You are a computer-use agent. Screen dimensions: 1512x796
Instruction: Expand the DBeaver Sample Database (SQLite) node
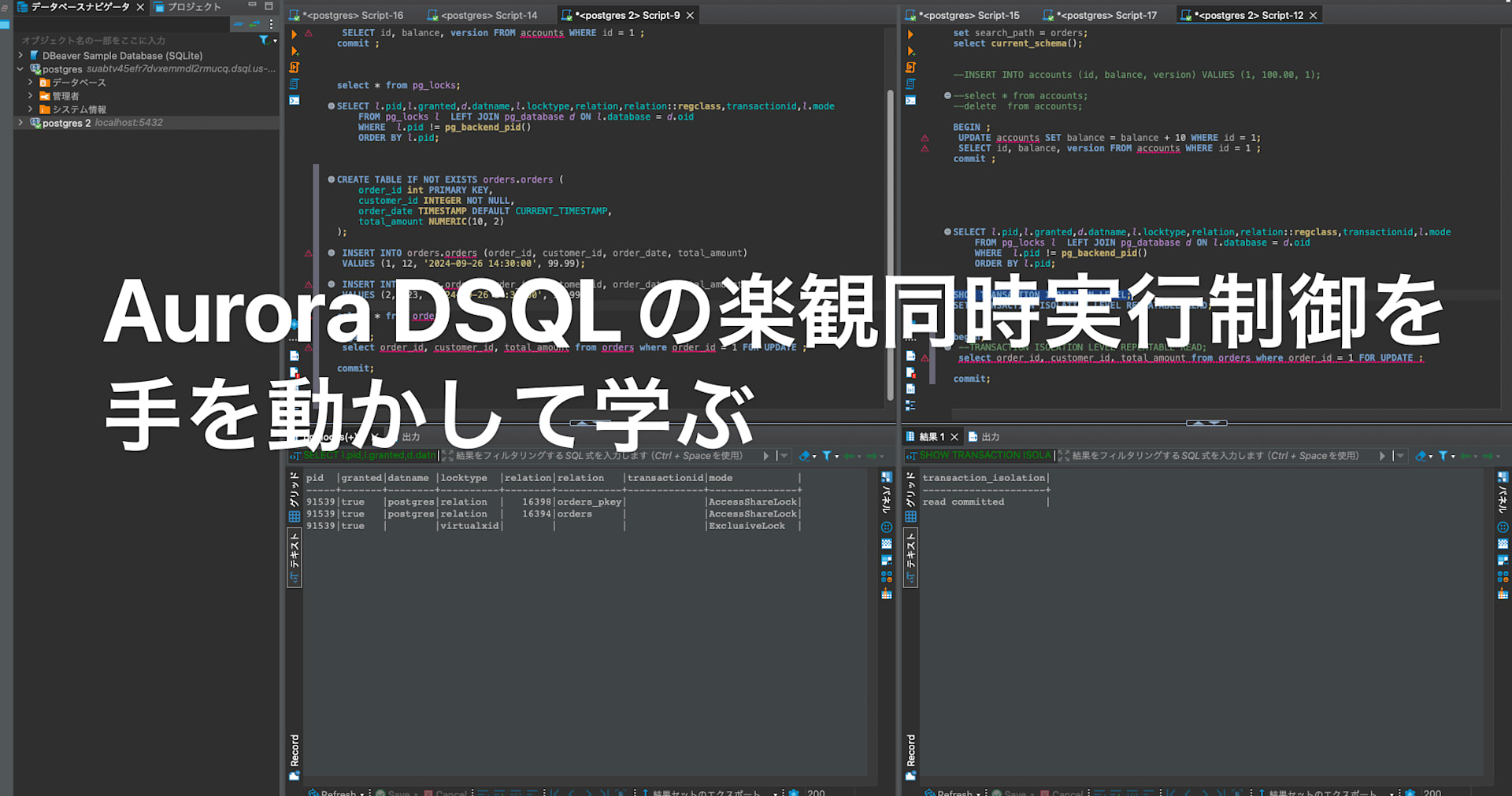[20, 56]
